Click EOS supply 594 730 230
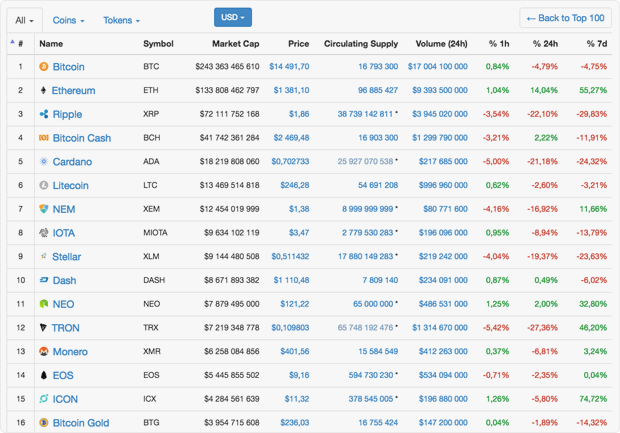The width and height of the screenshot is (620, 433). [371, 375]
